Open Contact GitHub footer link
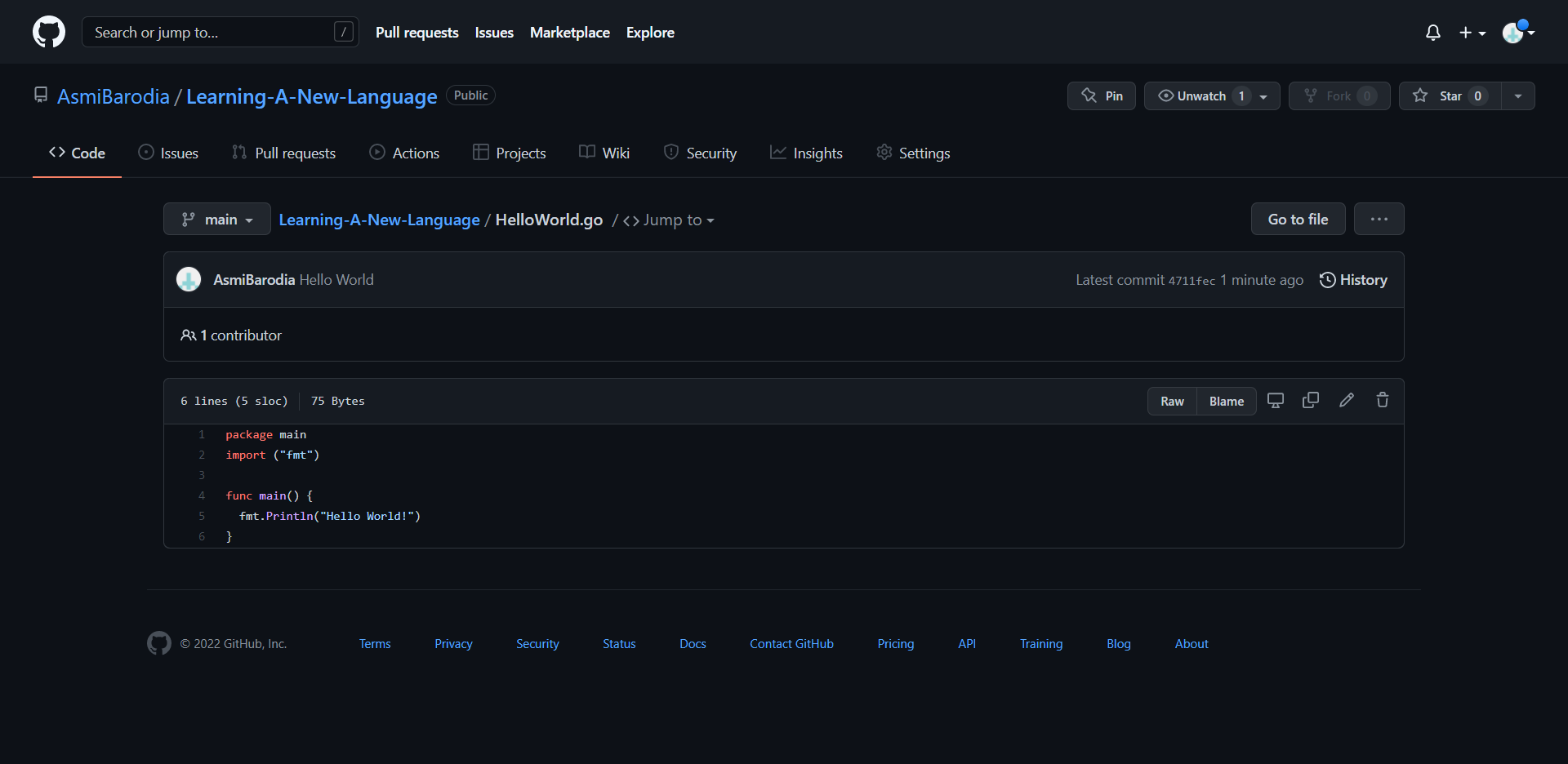 pos(791,644)
